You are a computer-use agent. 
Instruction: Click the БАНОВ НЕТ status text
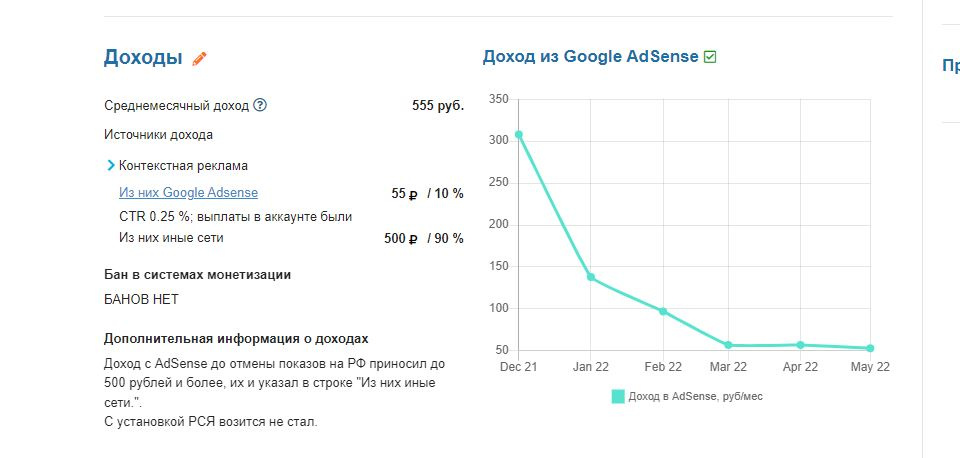141,299
